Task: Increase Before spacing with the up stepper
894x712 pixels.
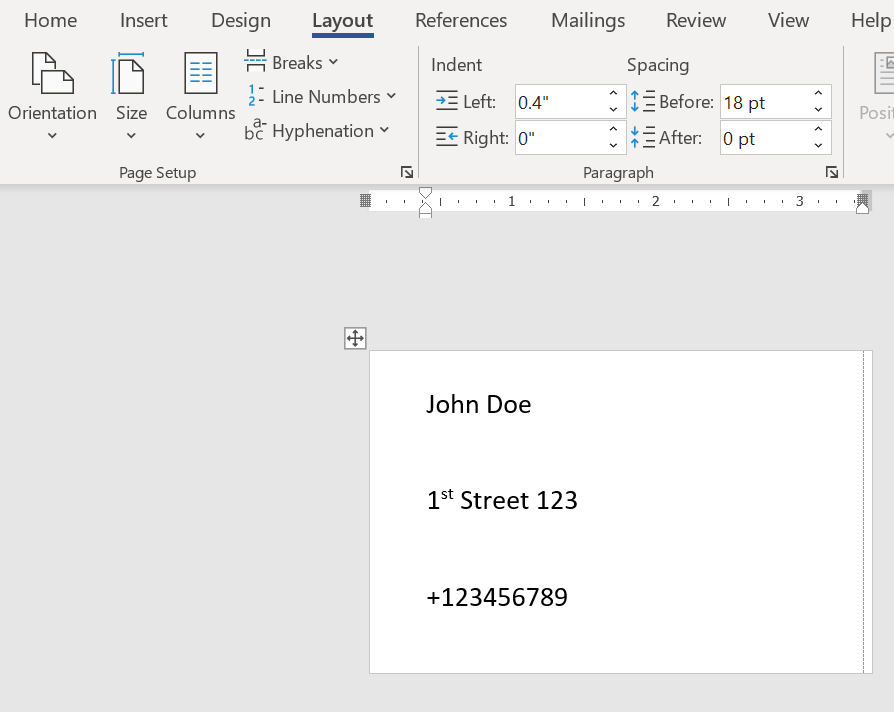Action: click(817, 93)
